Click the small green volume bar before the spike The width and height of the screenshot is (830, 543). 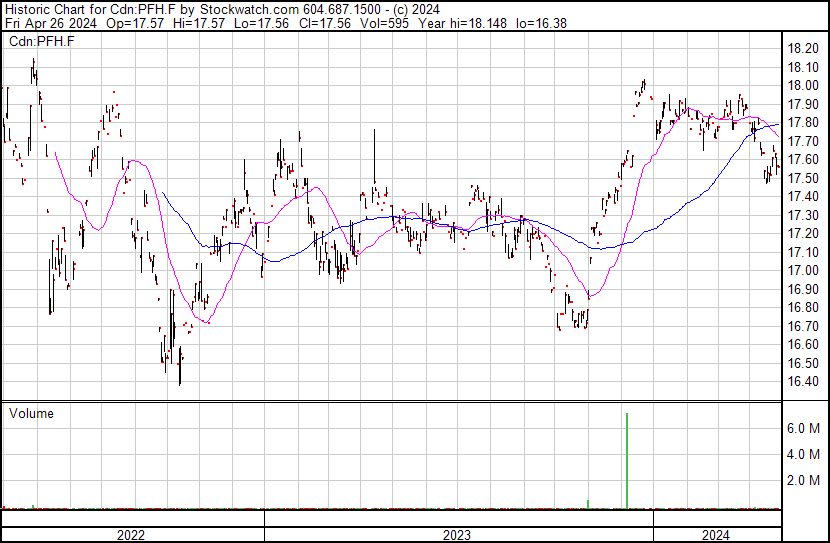[588, 504]
